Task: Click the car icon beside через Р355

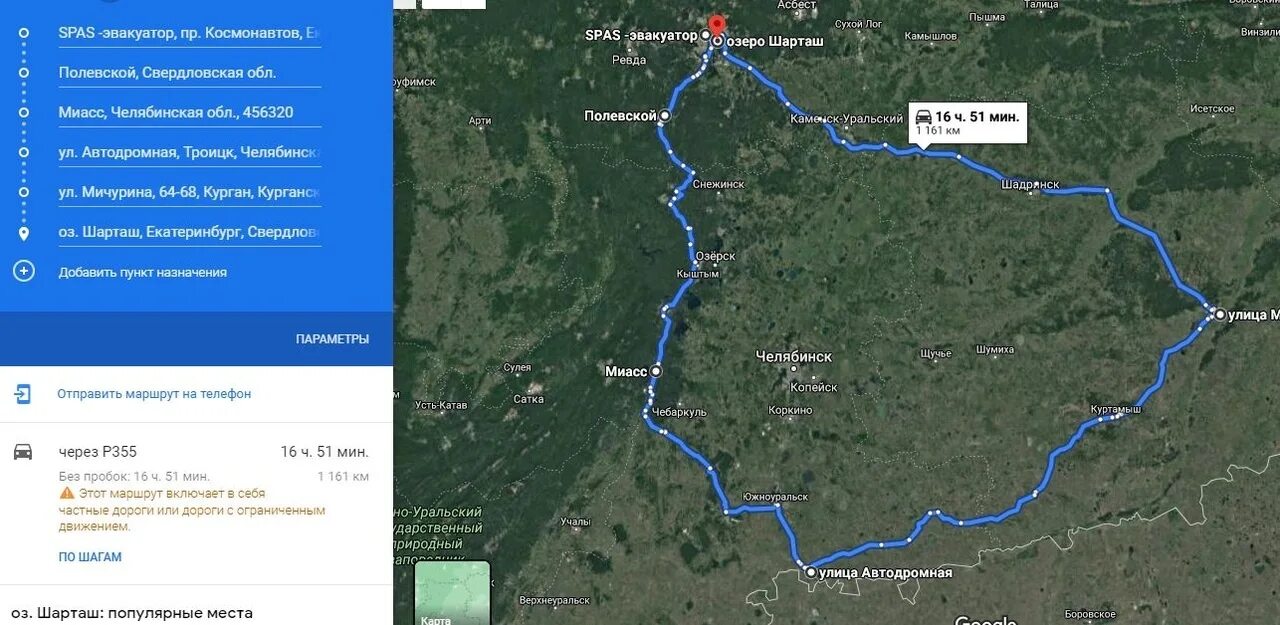Action: (23, 452)
